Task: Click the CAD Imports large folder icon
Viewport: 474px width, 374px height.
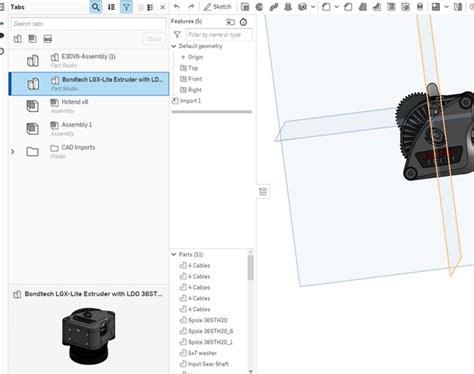Action: click(33, 152)
